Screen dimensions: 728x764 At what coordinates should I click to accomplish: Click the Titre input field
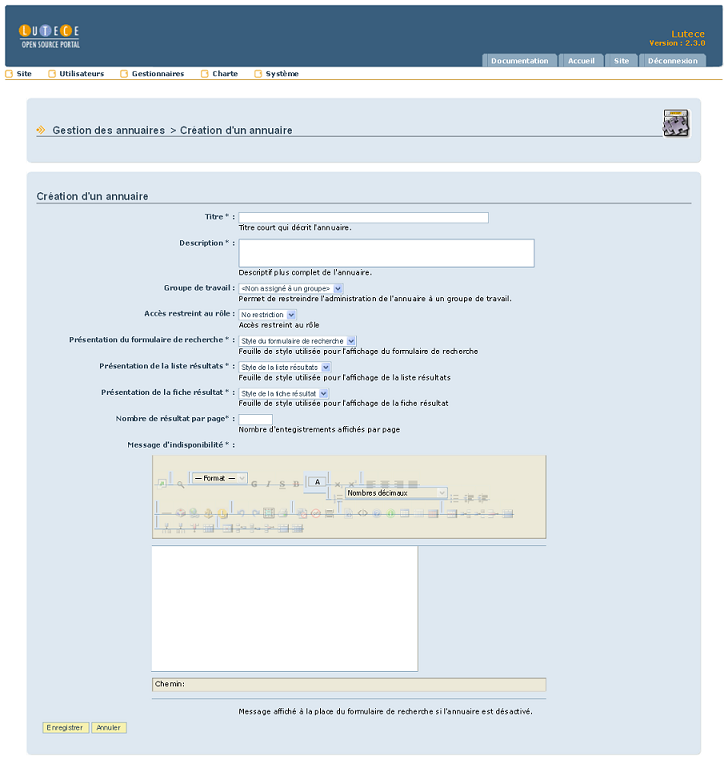click(364, 217)
